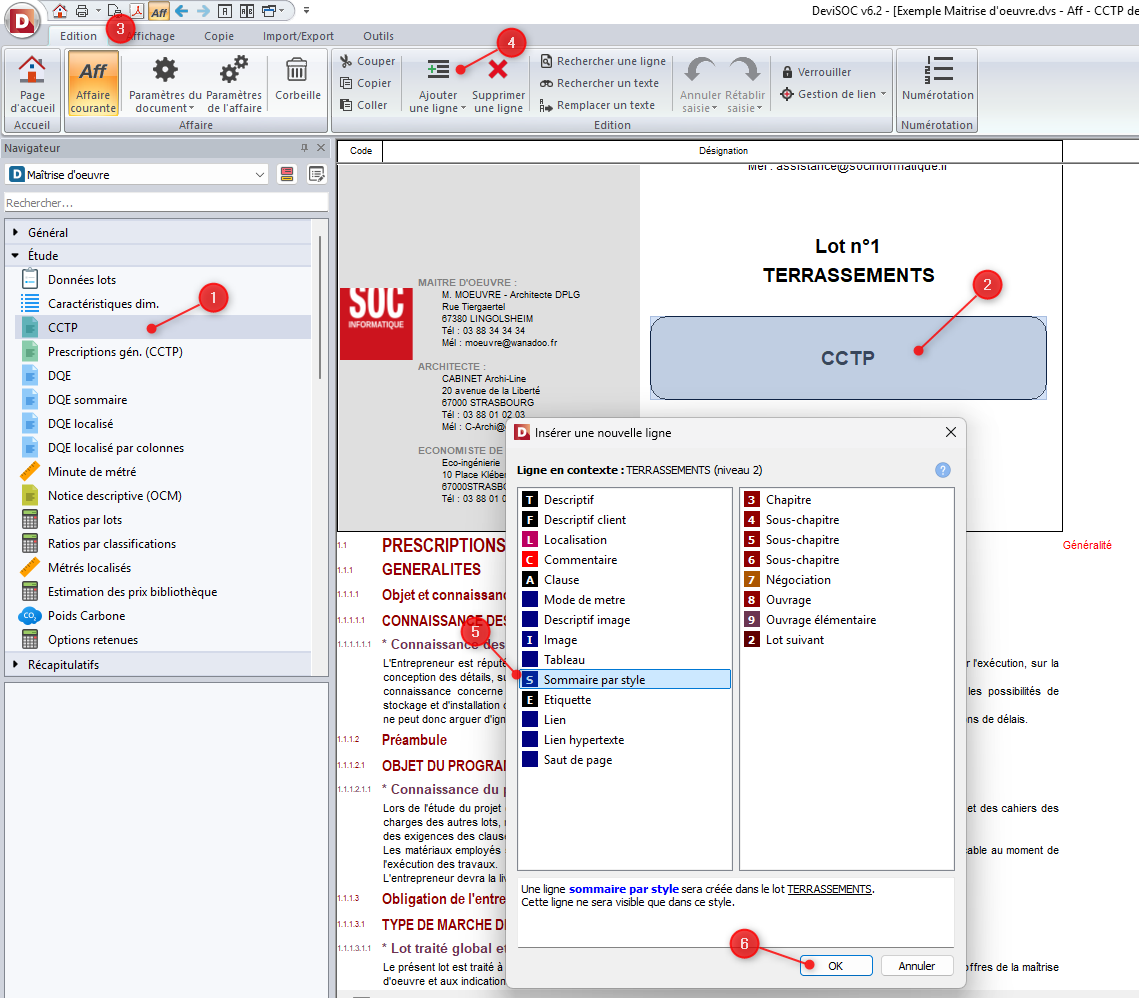This screenshot has width=1139, height=998.
Task: Open Paramètres du document gear icon
Action: click(165, 70)
